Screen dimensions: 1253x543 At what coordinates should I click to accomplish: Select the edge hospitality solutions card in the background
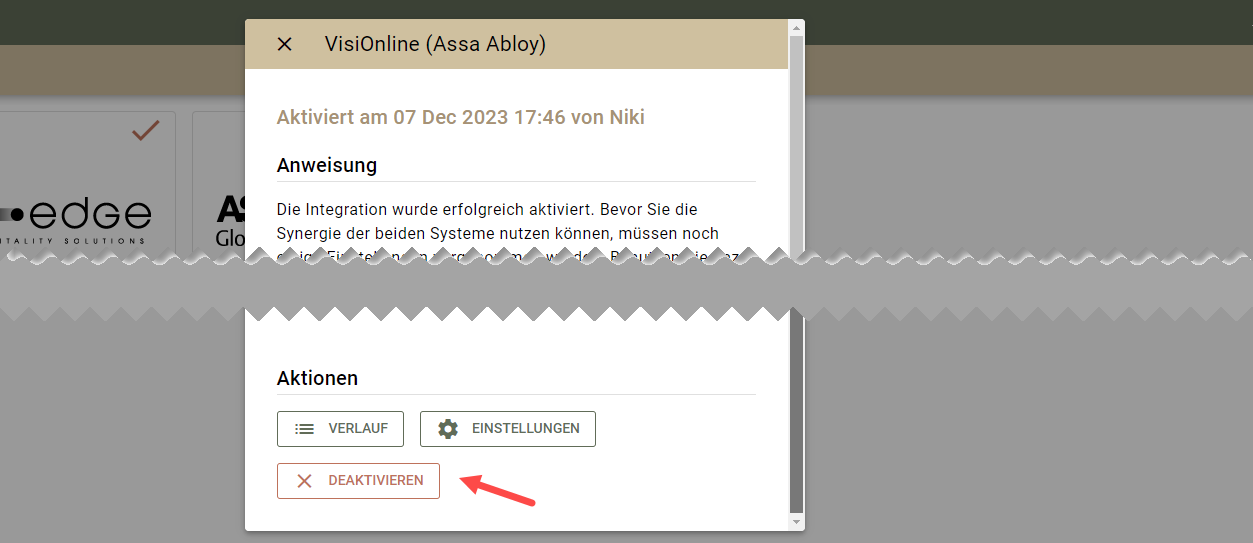click(x=88, y=182)
